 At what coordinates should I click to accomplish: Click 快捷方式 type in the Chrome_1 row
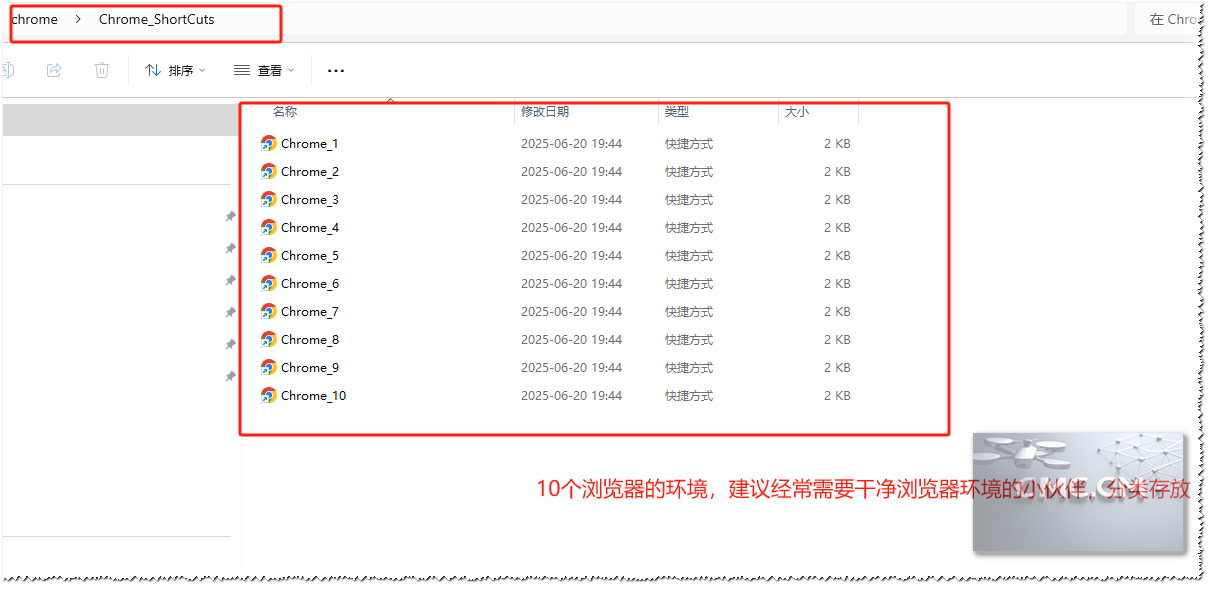click(689, 143)
